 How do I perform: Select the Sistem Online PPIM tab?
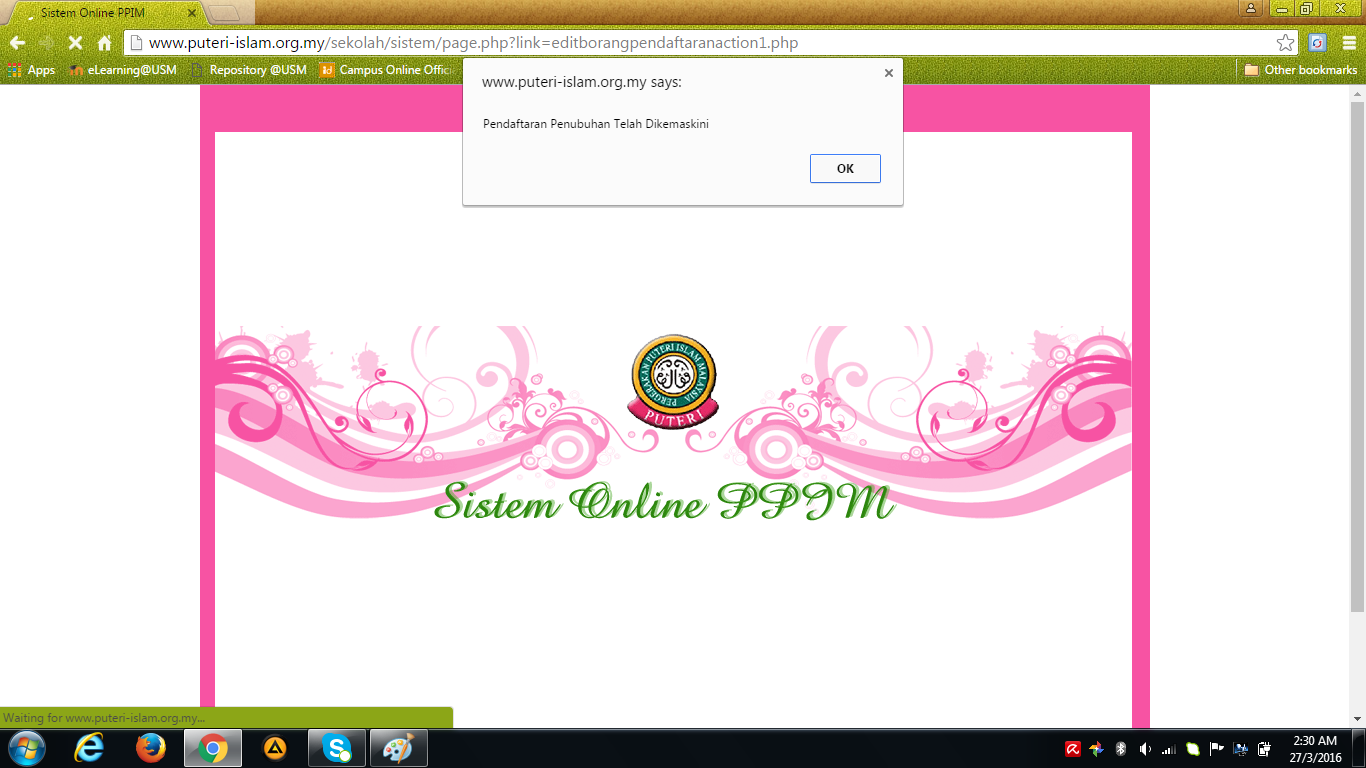coord(102,14)
